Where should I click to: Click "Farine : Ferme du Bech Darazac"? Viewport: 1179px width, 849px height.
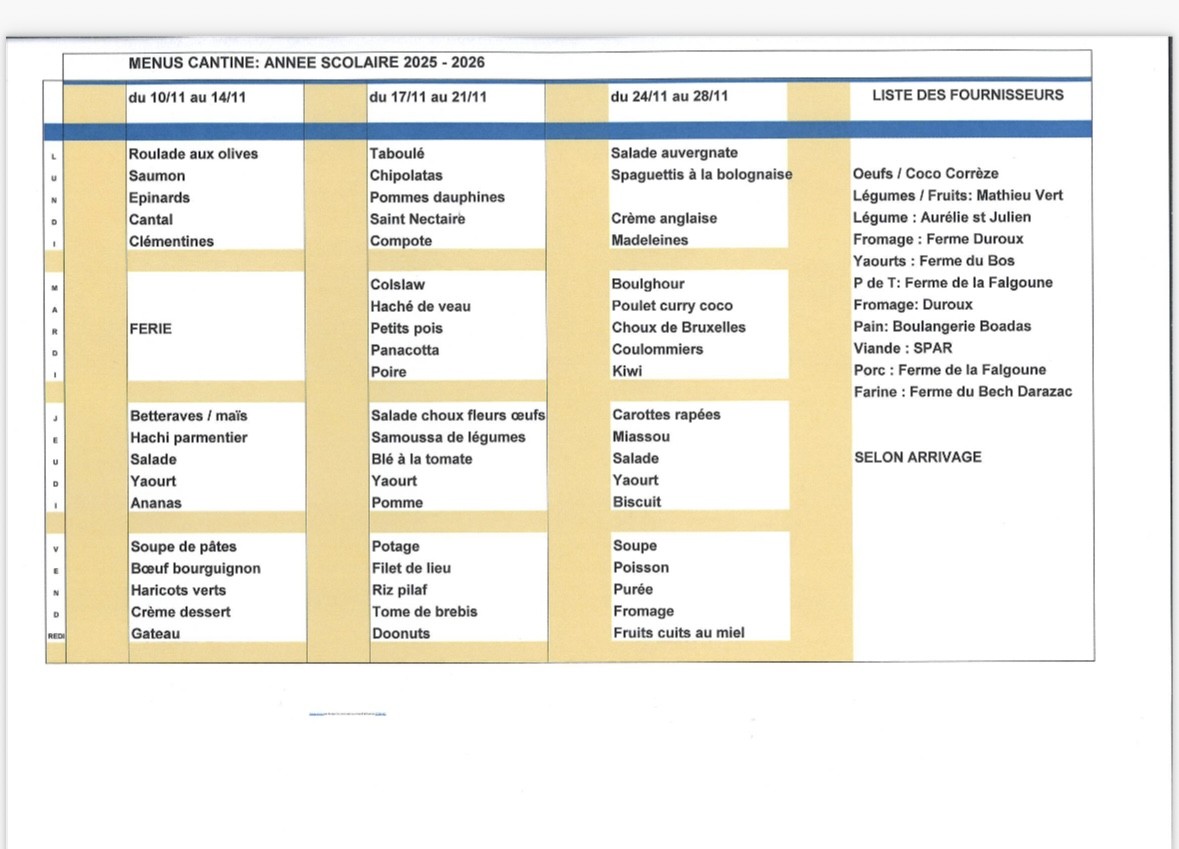[x=962, y=392]
